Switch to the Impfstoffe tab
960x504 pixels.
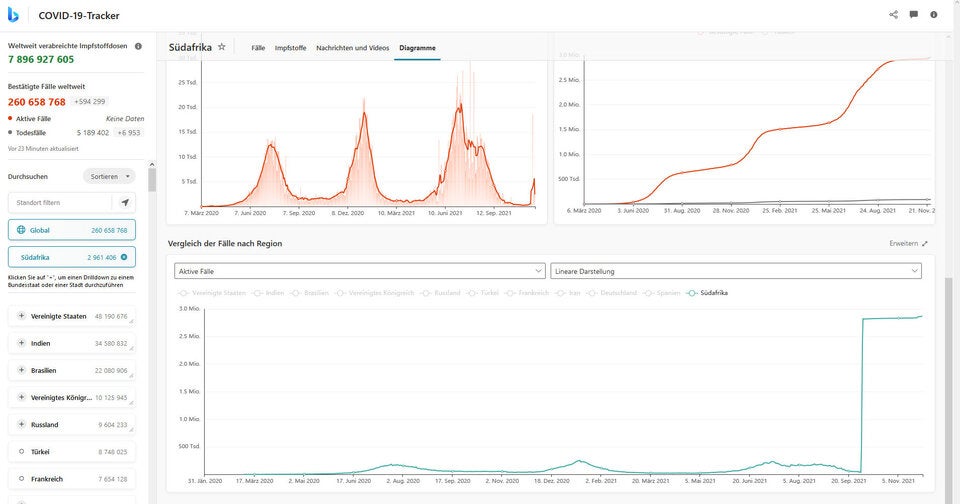tap(290, 47)
